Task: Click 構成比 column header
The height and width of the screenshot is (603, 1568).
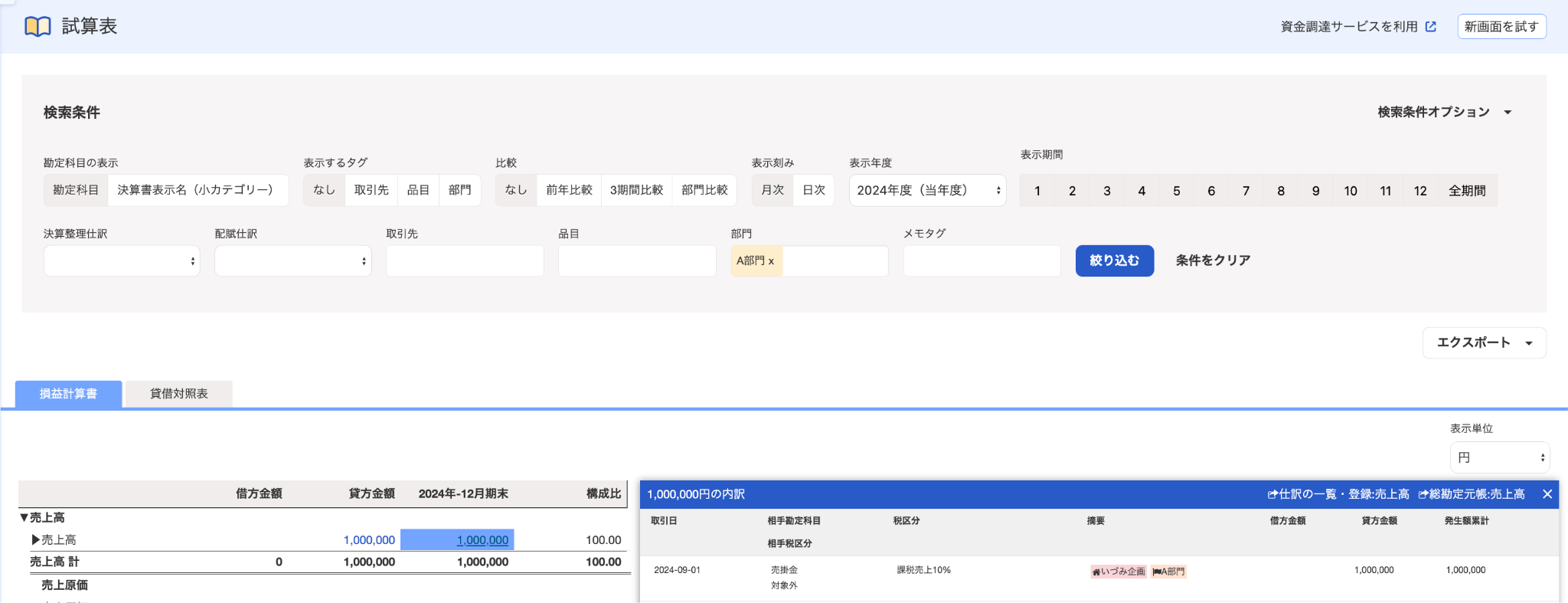Action: coord(603,493)
